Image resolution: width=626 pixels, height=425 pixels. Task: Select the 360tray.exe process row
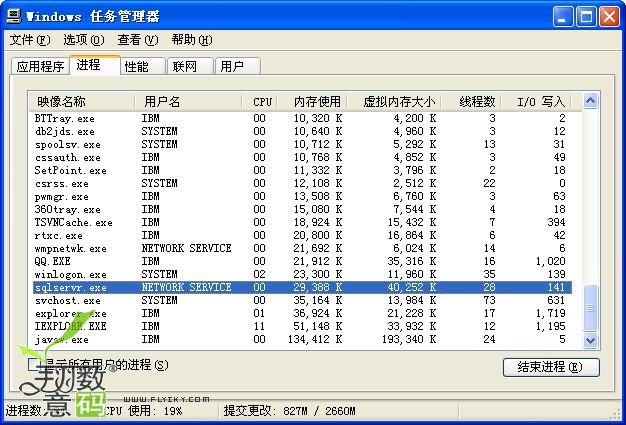coord(302,209)
